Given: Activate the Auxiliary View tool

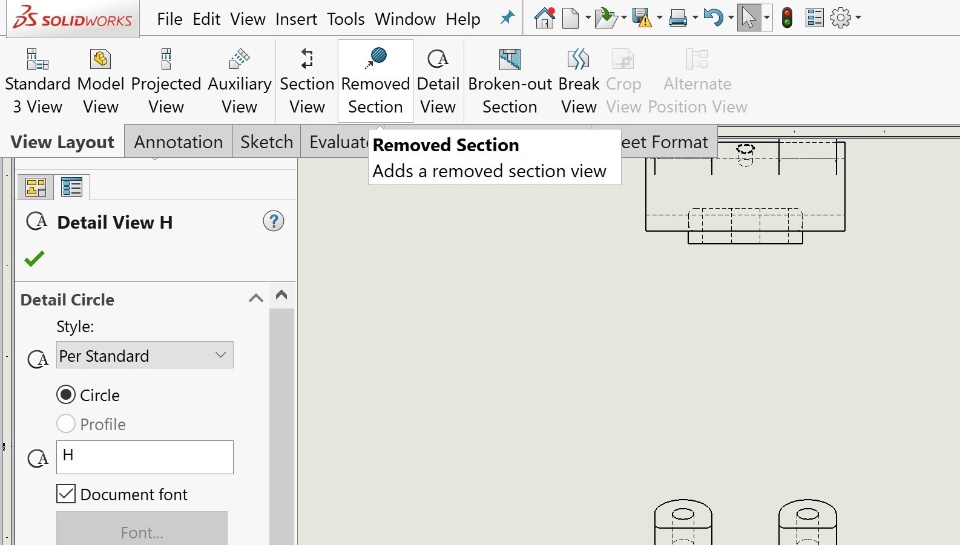Looking at the screenshot, I should pyautogui.click(x=239, y=81).
